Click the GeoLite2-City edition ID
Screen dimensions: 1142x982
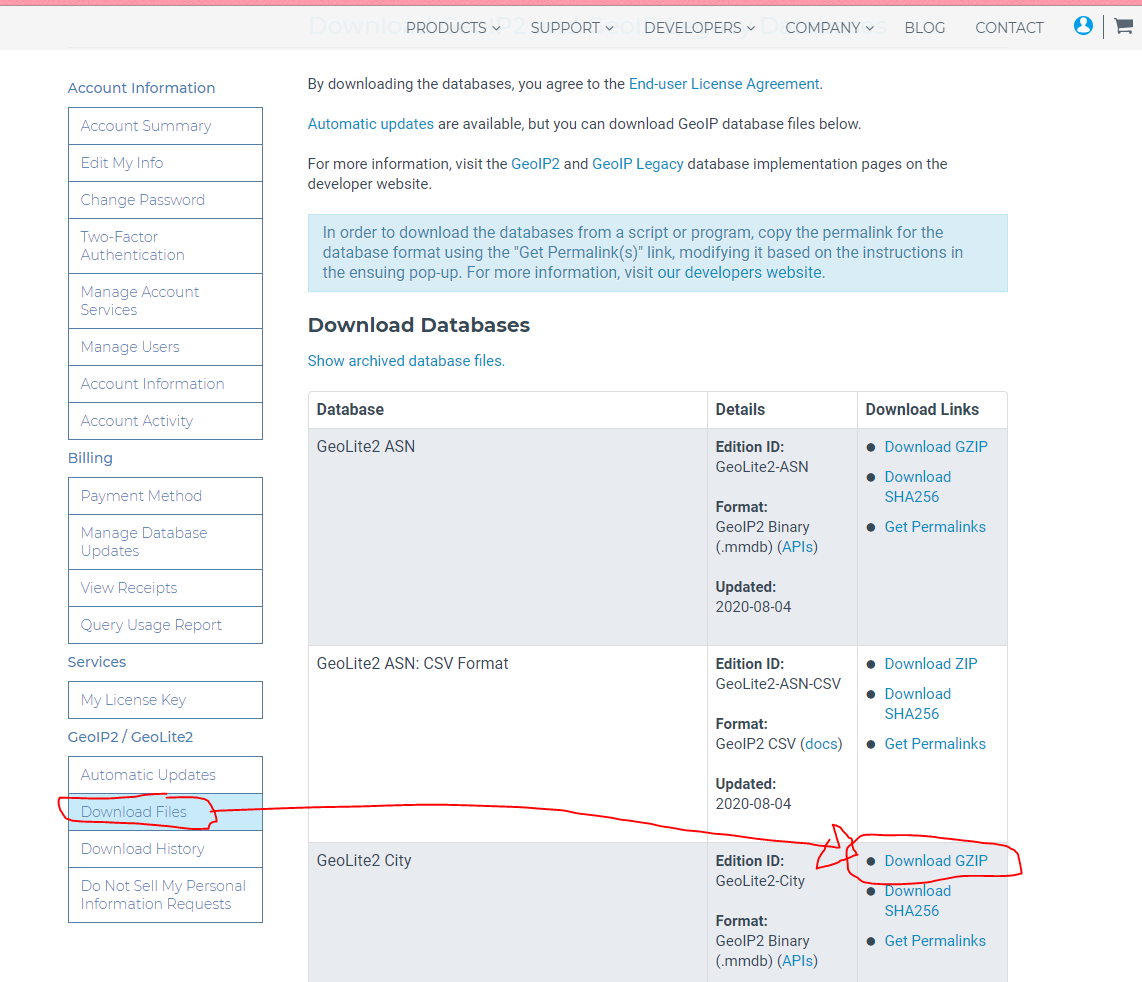tap(760, 880)
